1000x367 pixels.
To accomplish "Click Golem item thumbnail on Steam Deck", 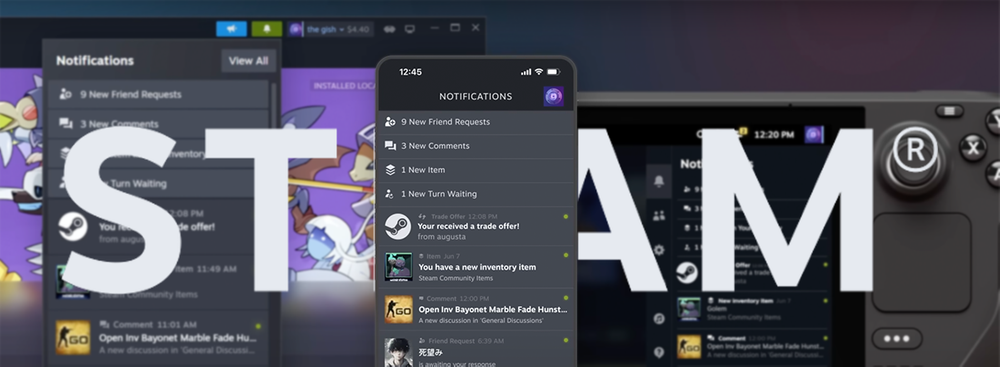I will coord(689,309).
